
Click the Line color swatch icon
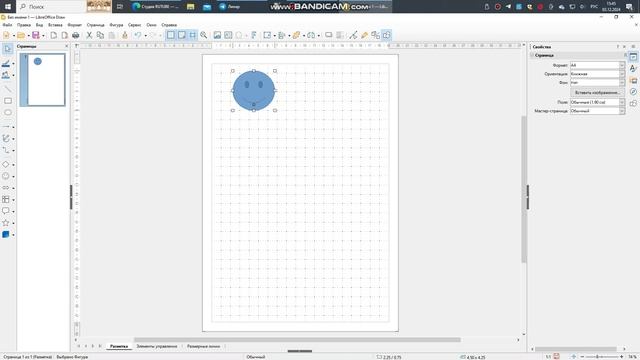pos(6,64)
